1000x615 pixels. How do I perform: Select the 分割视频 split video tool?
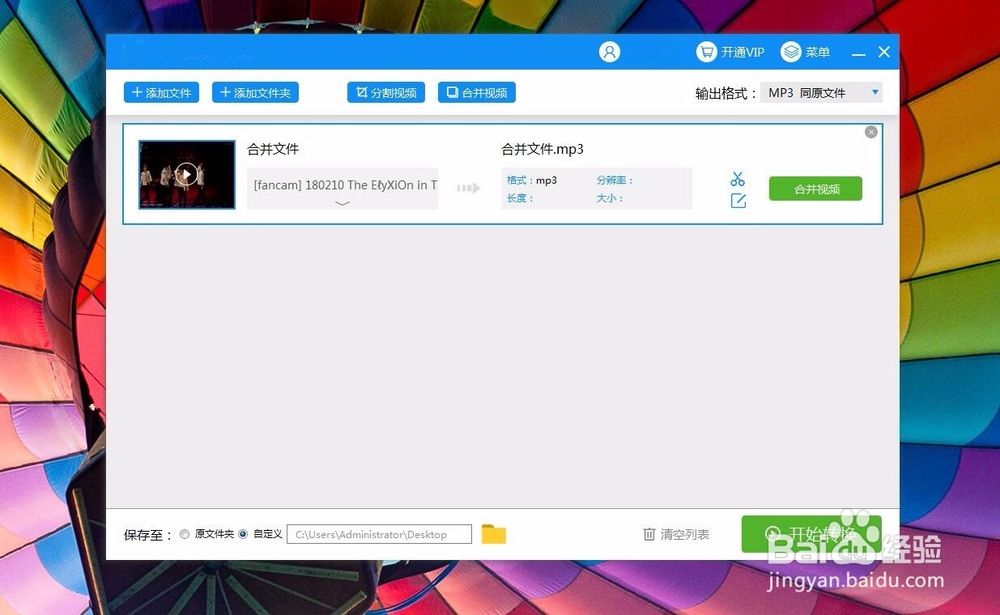(385, 92)
